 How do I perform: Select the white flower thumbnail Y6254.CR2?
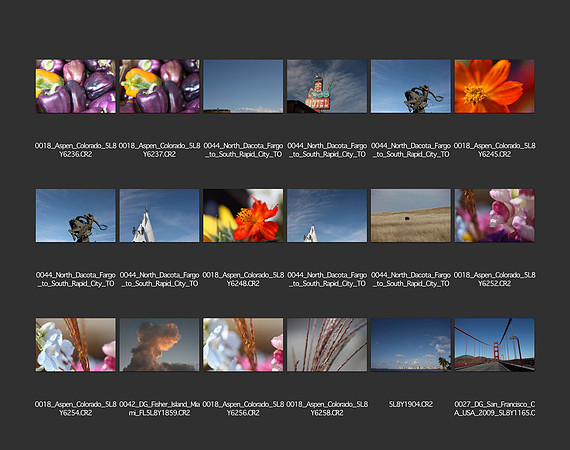[x=76, y=345]
